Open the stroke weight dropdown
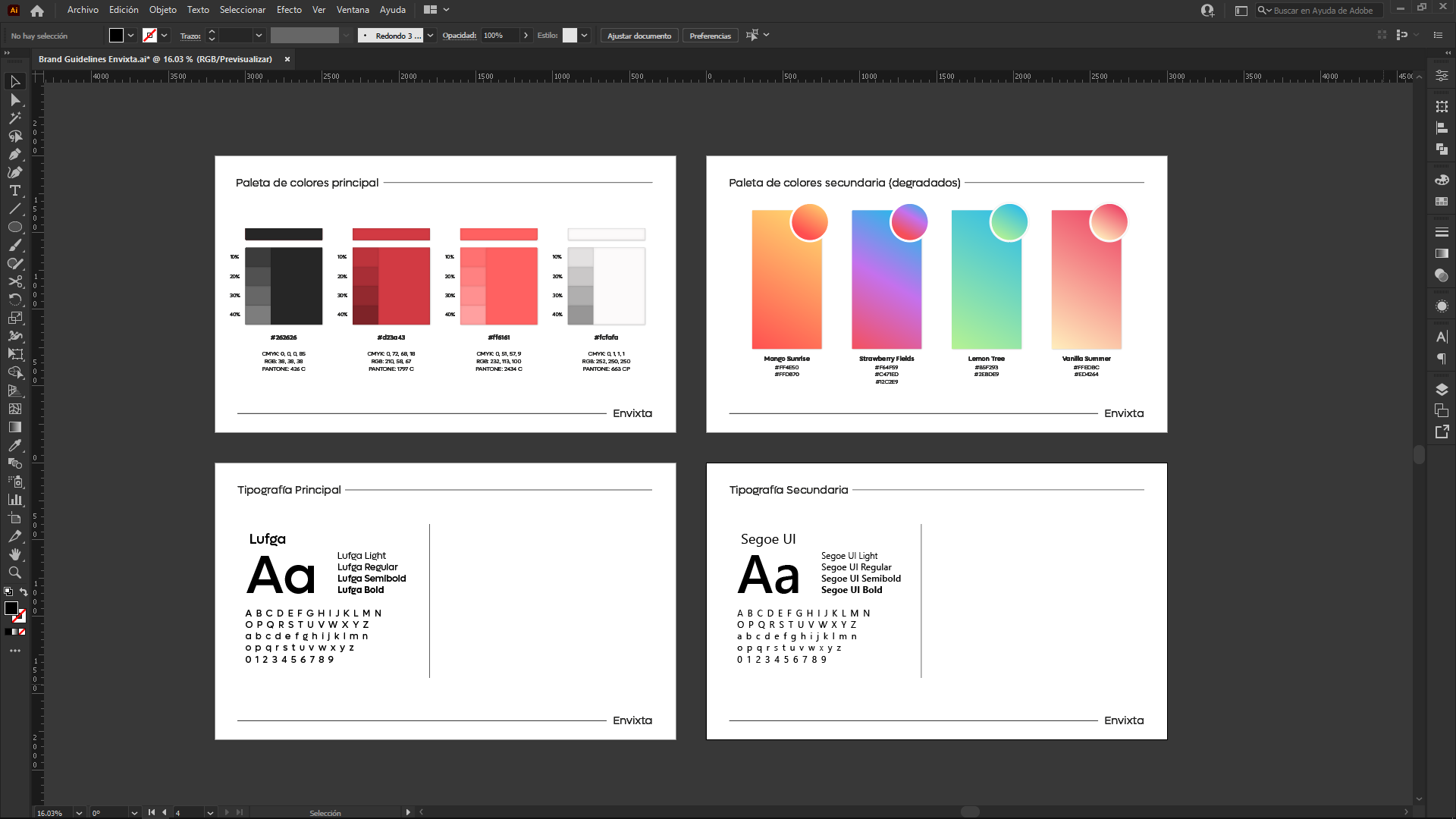 click(259, 35)
